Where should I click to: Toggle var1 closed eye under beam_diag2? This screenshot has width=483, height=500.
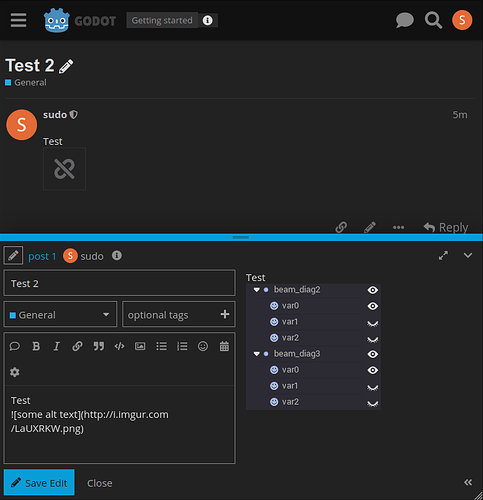[x=373, y=323]
